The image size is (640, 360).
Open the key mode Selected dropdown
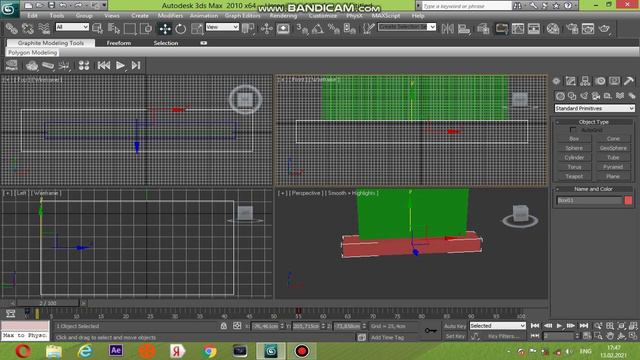[498, 326]
